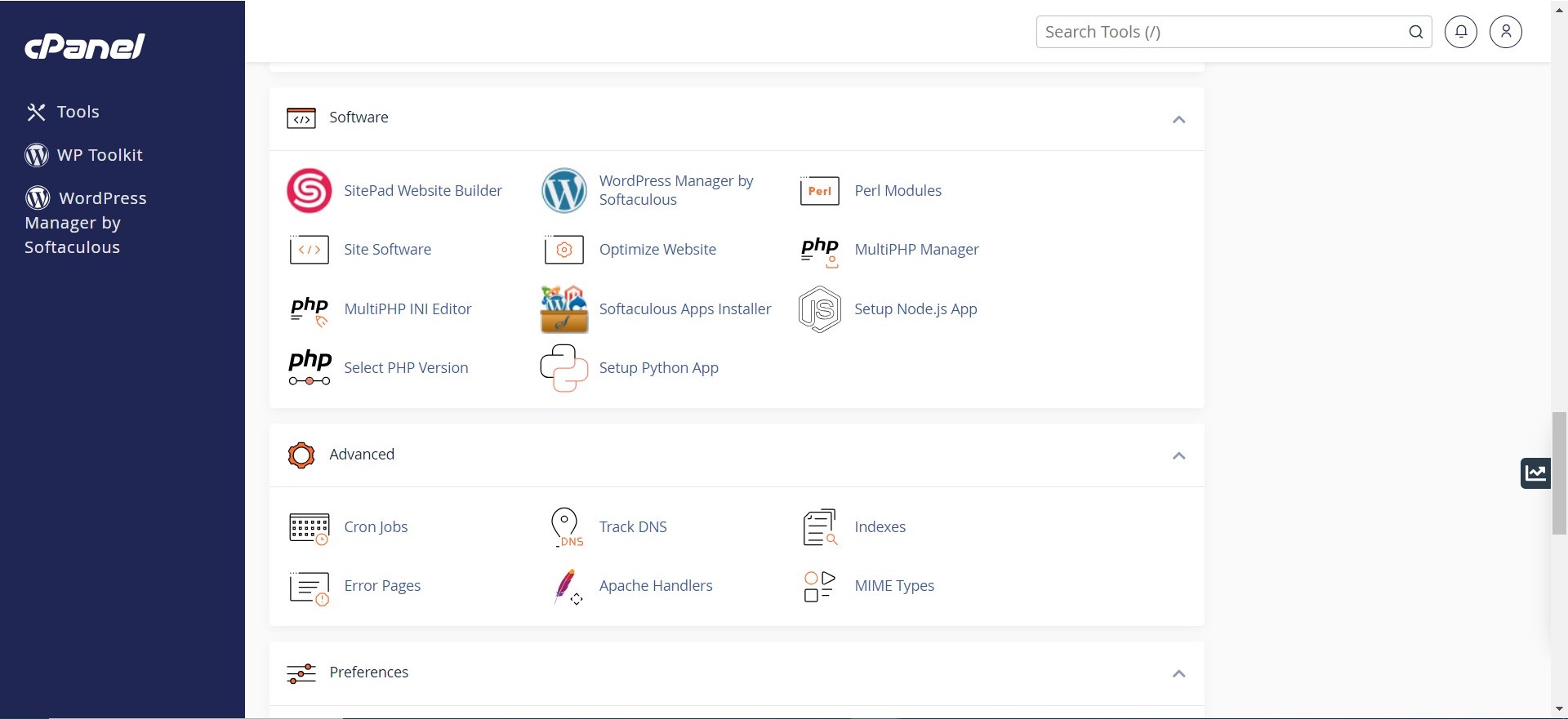Click the notifications bell icon
1568x719 pixels.
[x=1461, y=32]
